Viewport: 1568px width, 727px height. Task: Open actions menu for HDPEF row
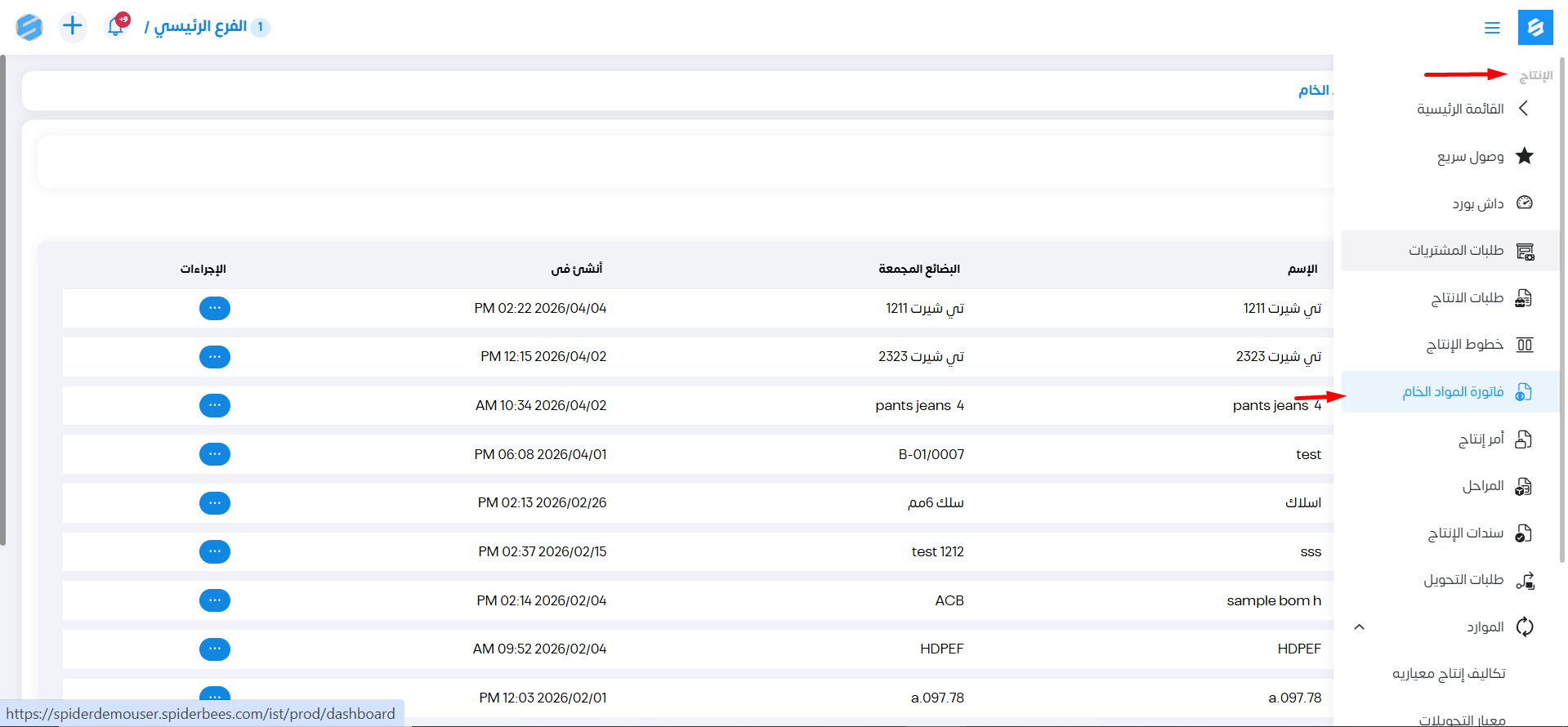(214, 649)
